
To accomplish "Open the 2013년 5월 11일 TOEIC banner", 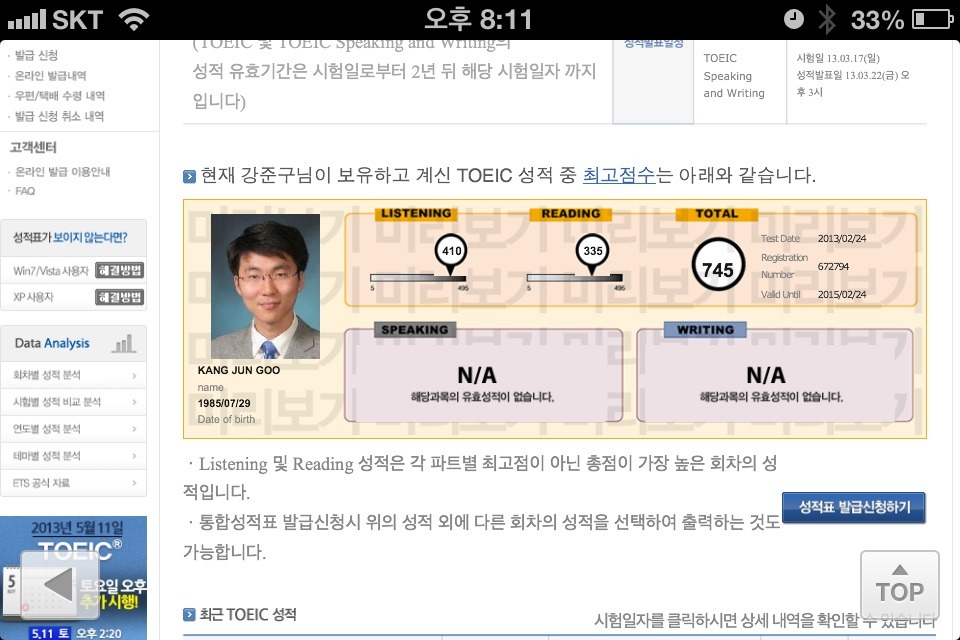I will point(73,578).
